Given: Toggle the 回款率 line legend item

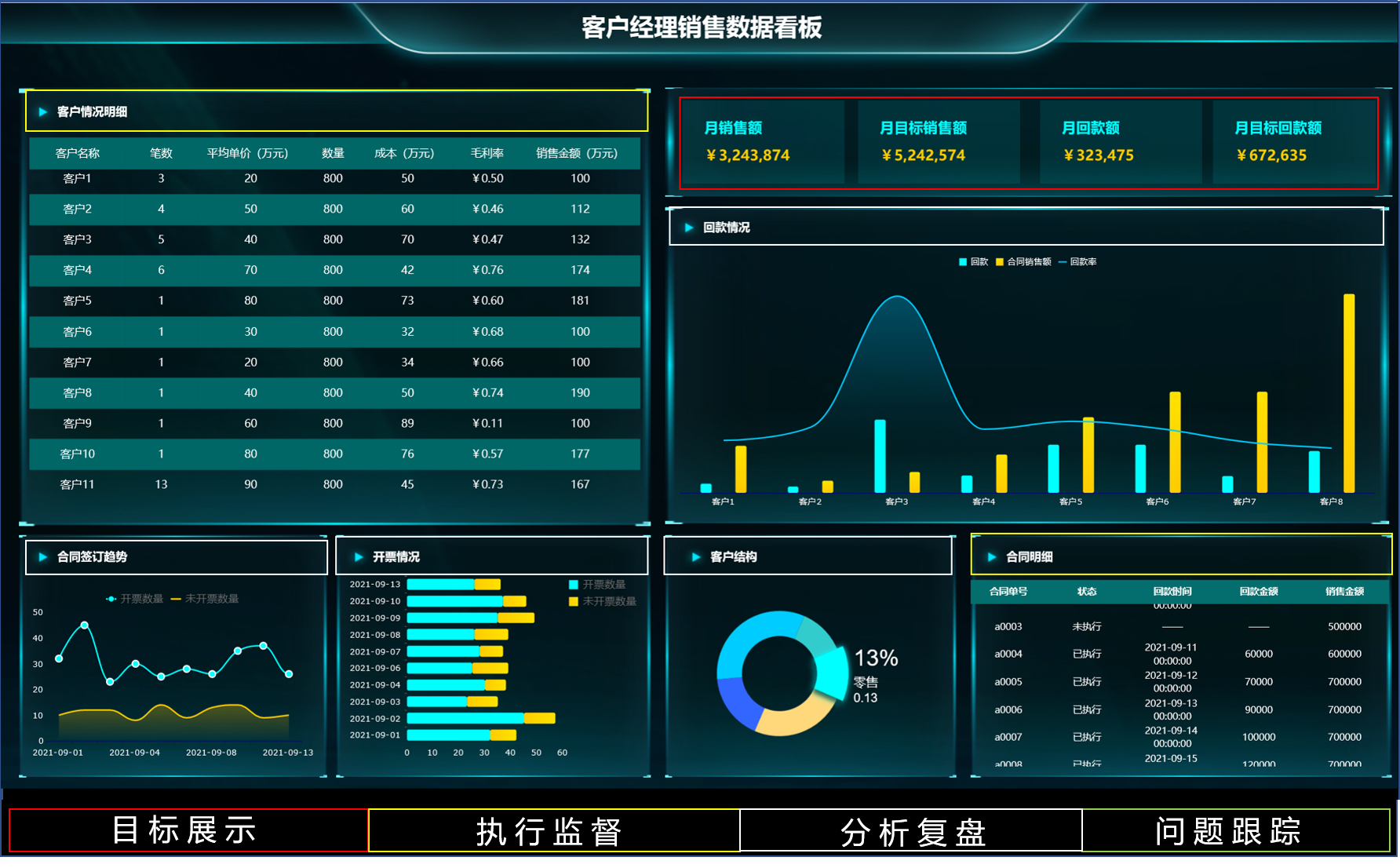Looking at the screenshot, I should [x=1077, y=262].
